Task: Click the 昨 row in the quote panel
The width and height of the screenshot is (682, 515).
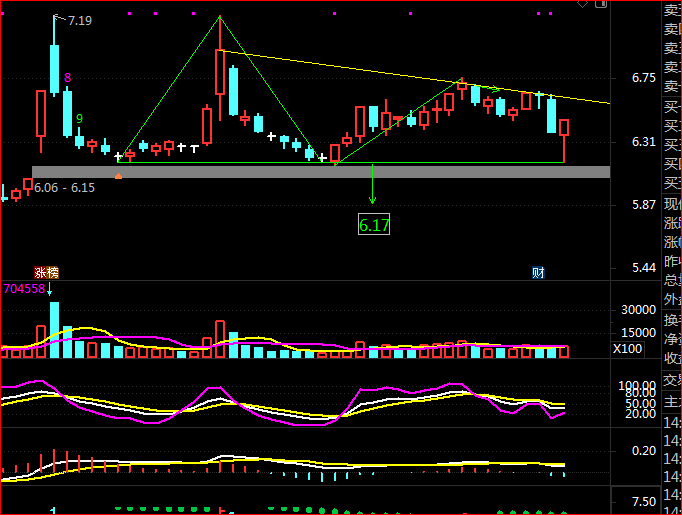Action: [672, 261]
